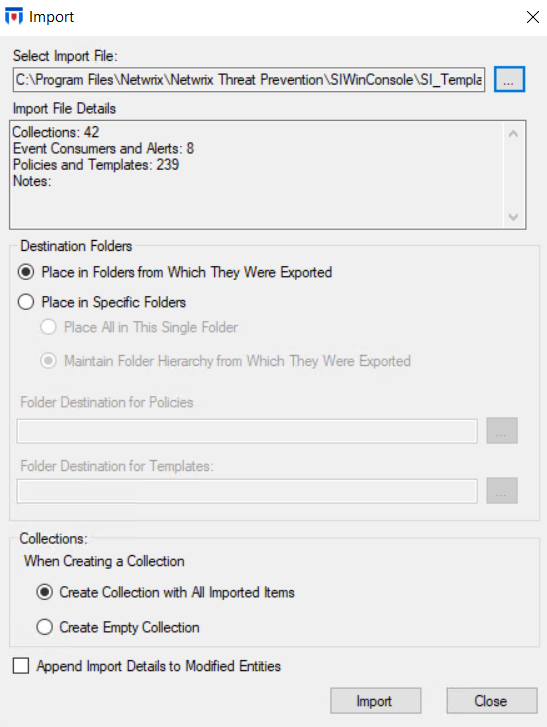Click the Folder Destination for Templates field
This screenshot has height=727, width=547.
pyautogui.click(x=247, y=491)
